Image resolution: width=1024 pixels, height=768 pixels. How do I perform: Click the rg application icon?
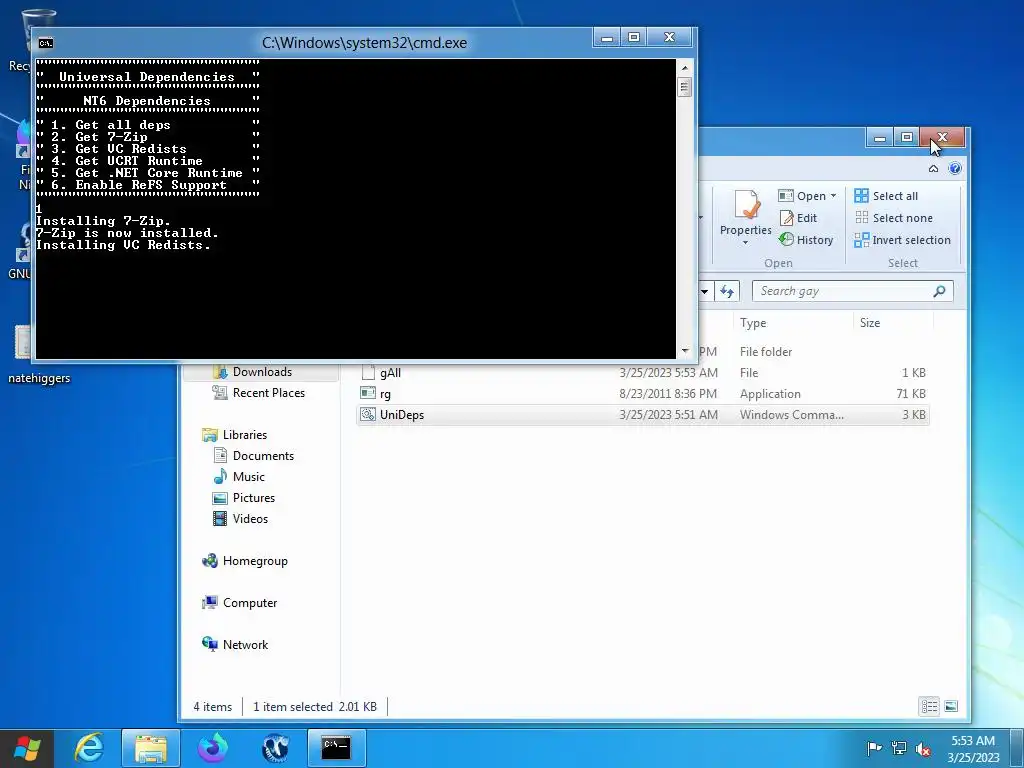point(368,393)
